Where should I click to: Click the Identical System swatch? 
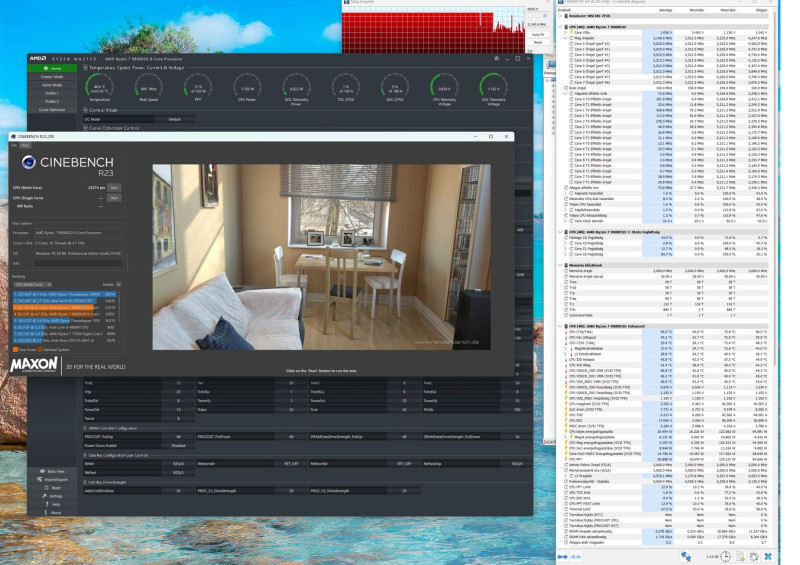coord(40,350)
